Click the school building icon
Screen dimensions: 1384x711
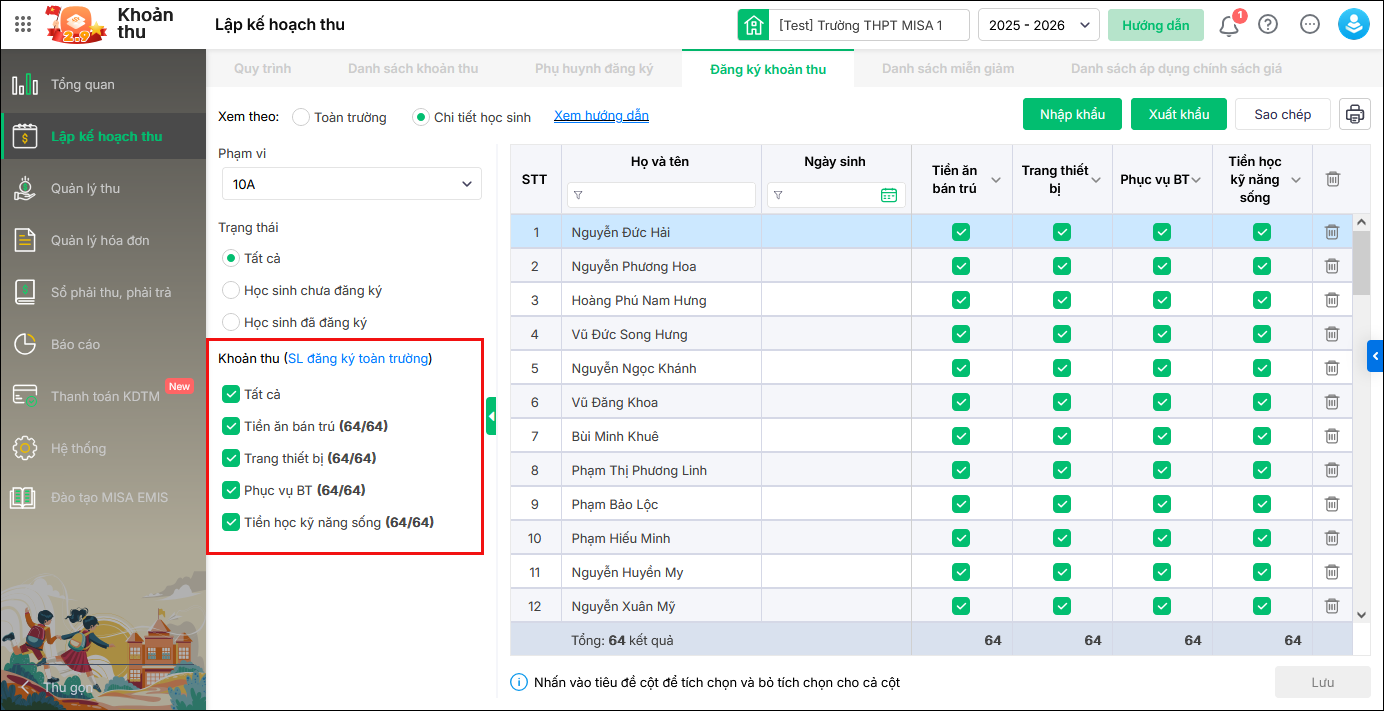point(753,25)
